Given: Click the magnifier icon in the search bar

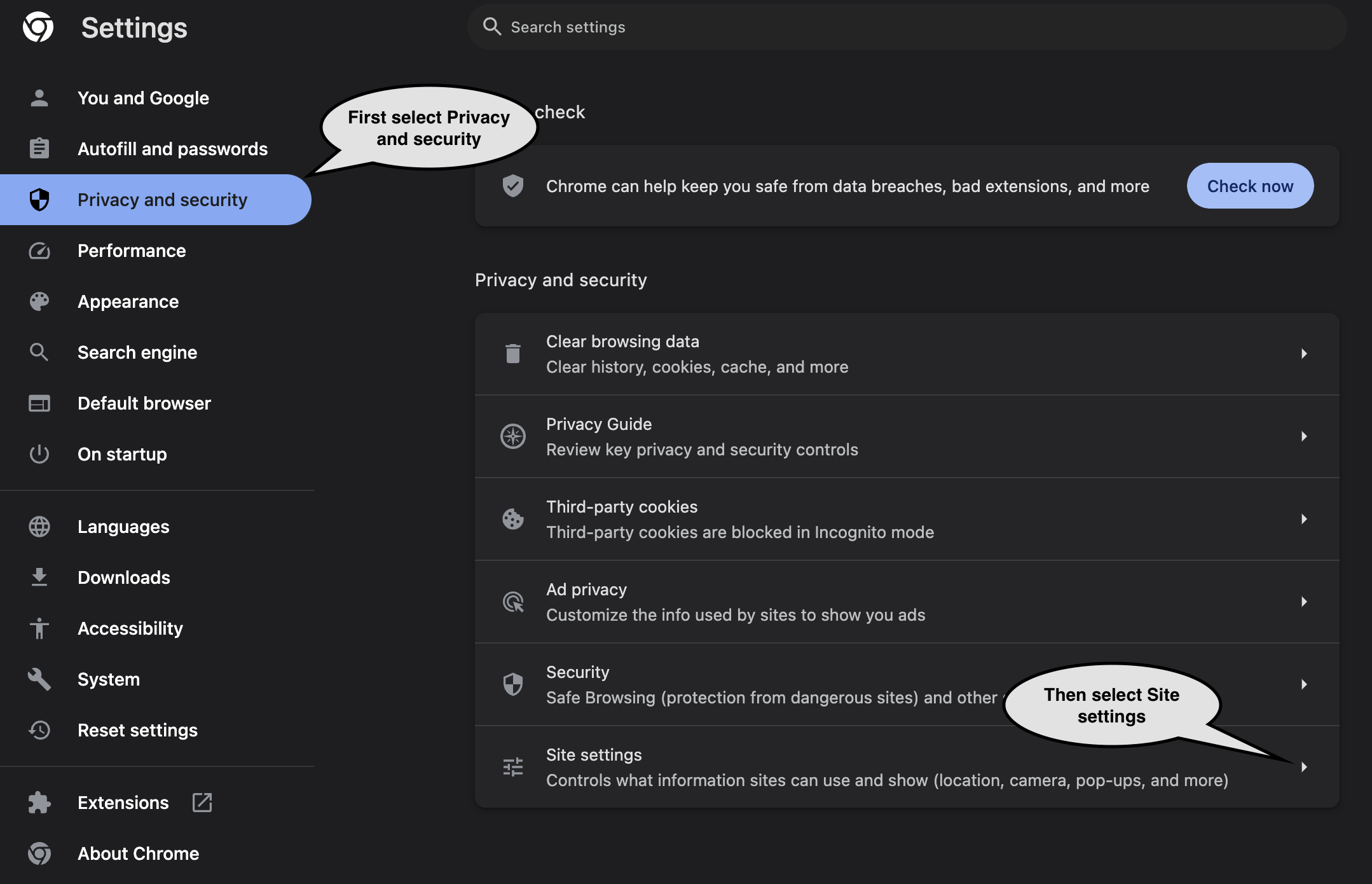Looking at the screenshot, I should pos(491,27).
